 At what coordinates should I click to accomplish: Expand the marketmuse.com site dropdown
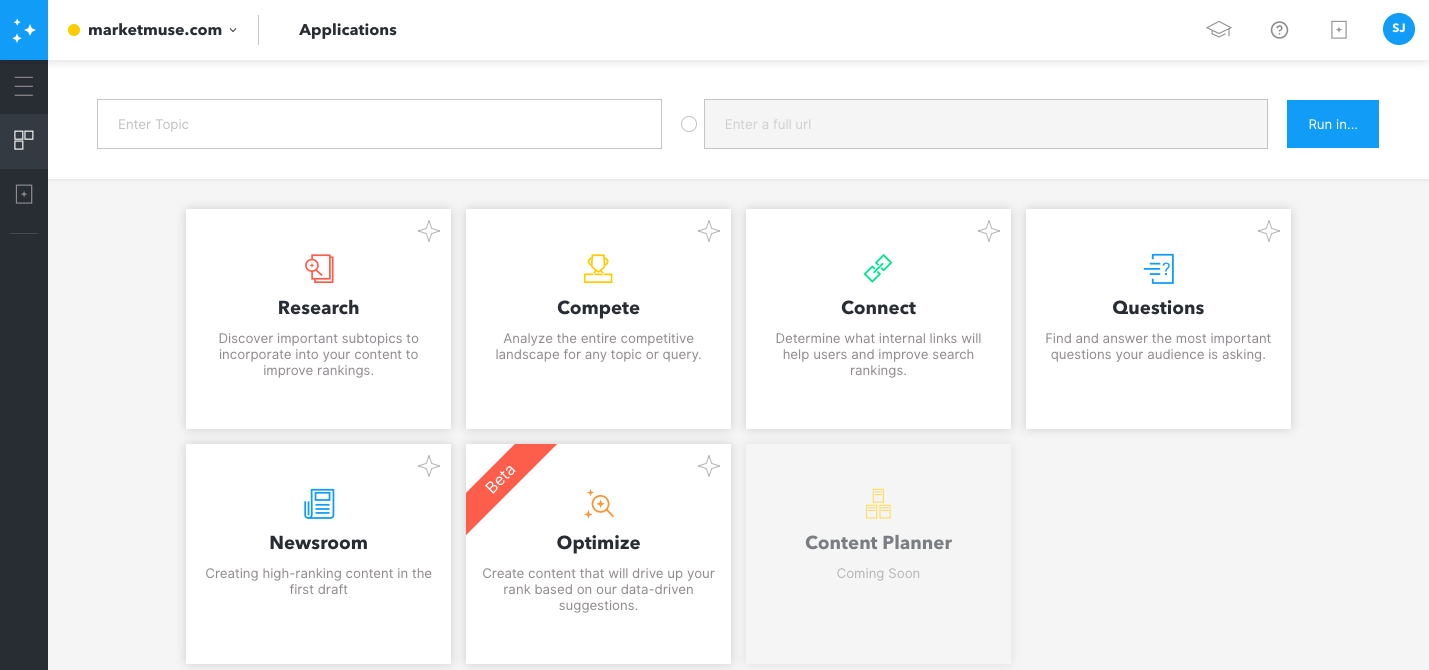233,30
